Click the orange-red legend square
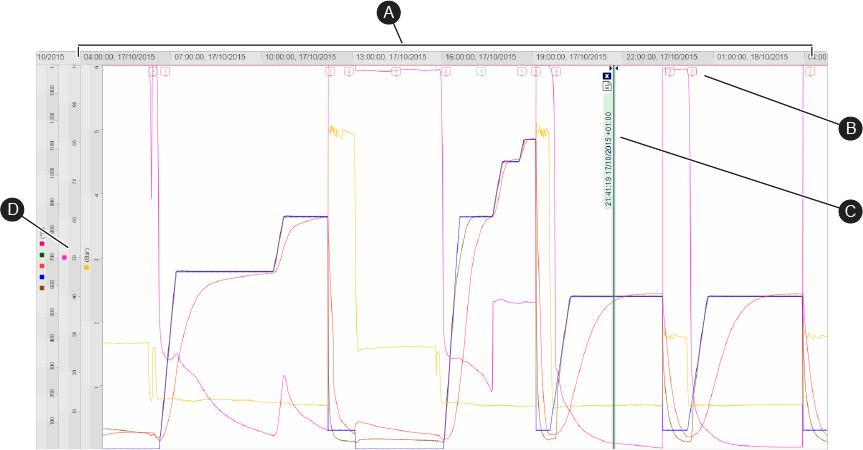 (42, 266)
